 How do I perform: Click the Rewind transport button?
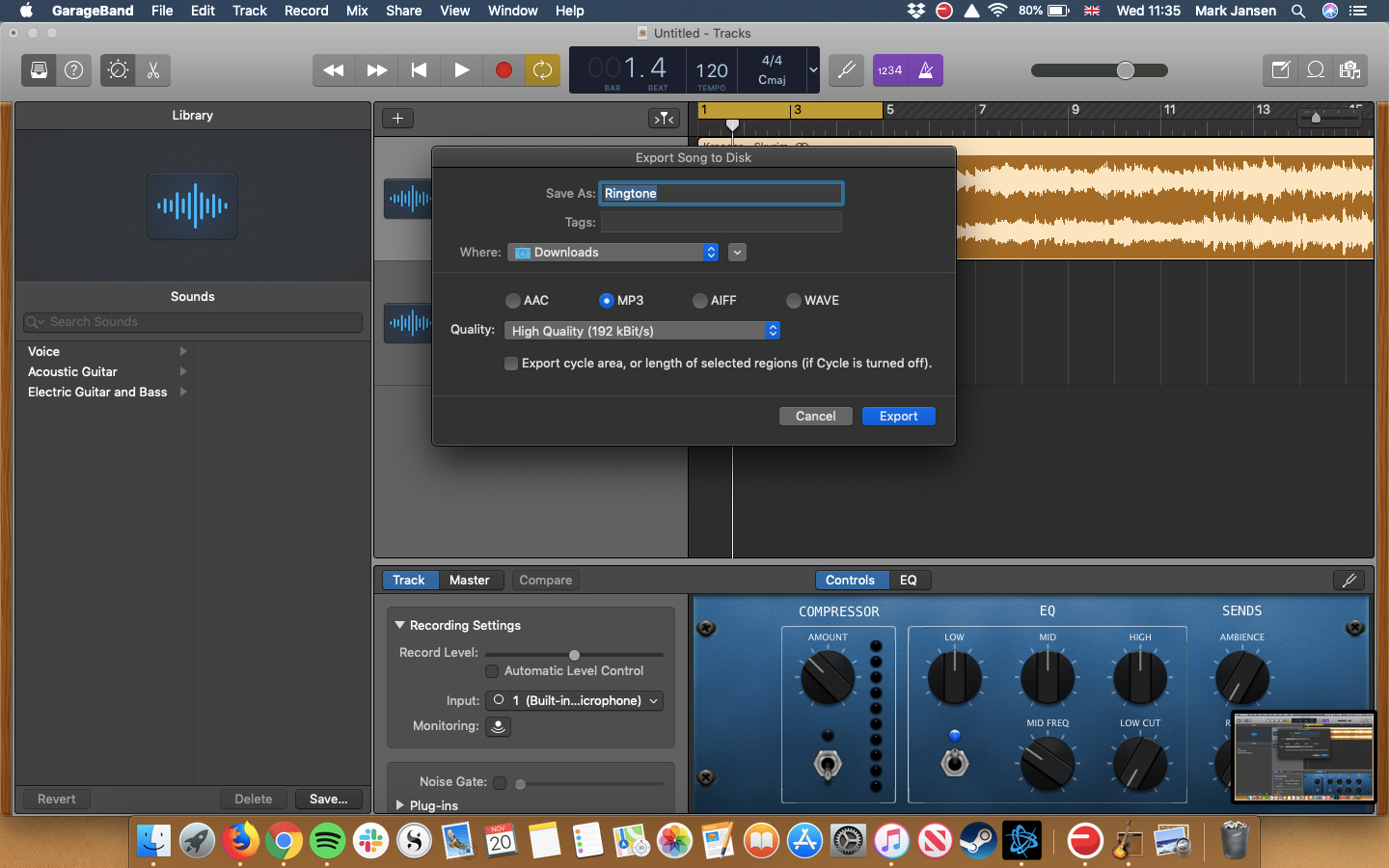pos(334,69)
